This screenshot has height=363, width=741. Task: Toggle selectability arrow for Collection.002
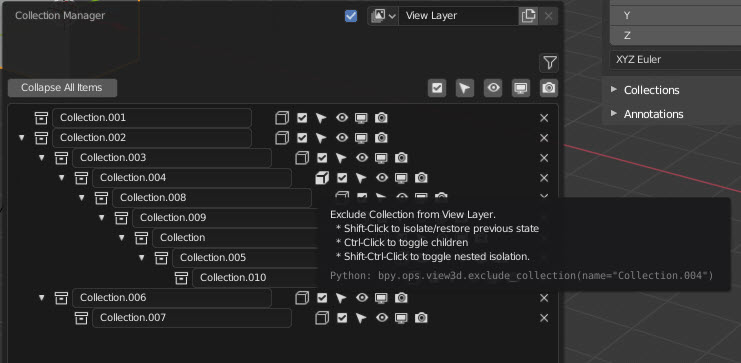coord(321,138)
